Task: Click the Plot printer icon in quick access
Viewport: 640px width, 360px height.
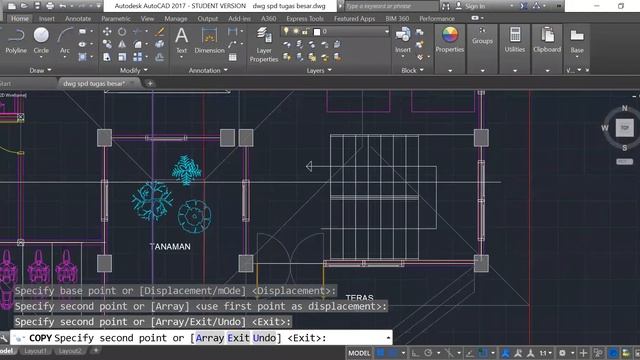Action: pos(50,6)
